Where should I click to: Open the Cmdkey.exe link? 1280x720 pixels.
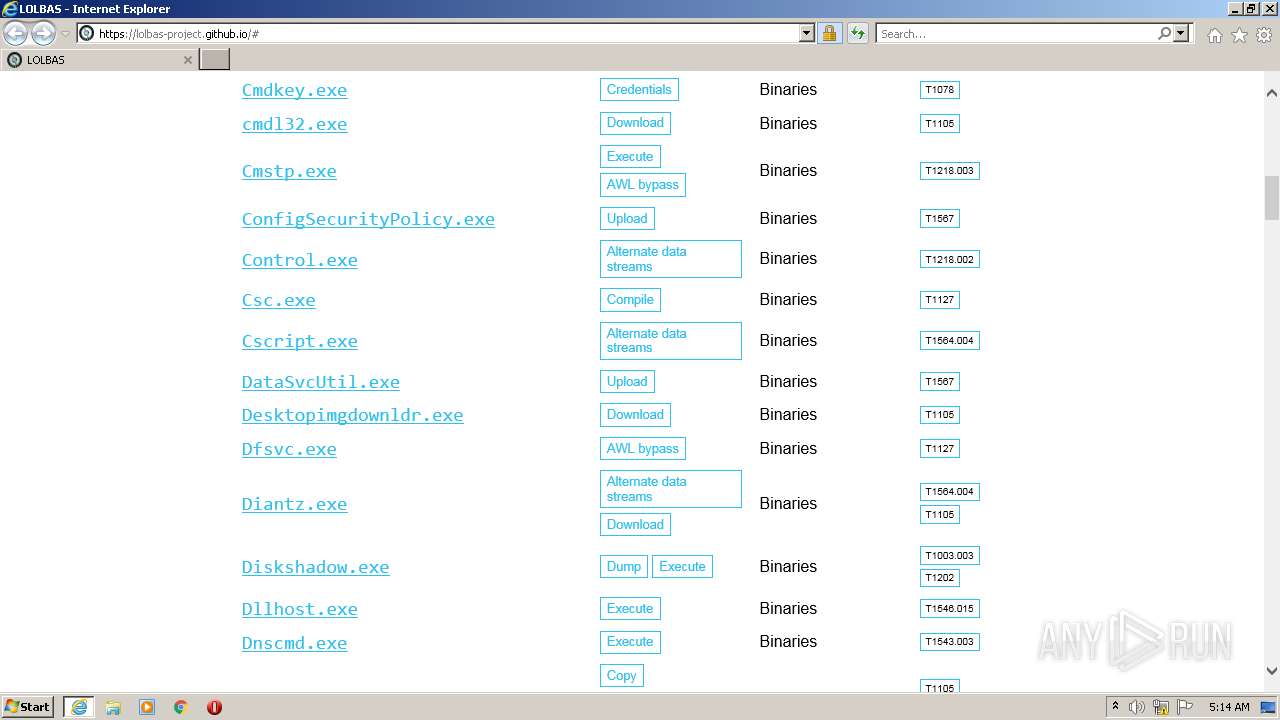pyautogui.click(x=294, y=90)
